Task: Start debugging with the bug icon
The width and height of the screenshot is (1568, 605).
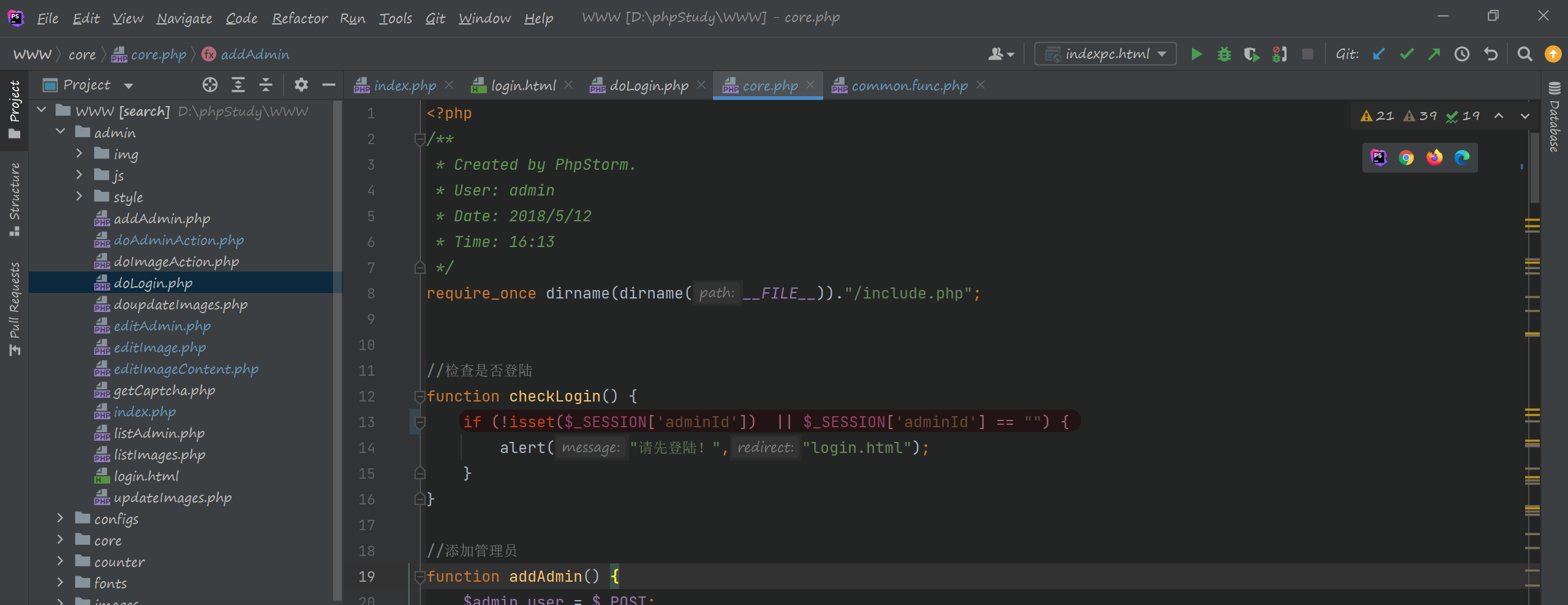Action: click(x=1224, y=54)
